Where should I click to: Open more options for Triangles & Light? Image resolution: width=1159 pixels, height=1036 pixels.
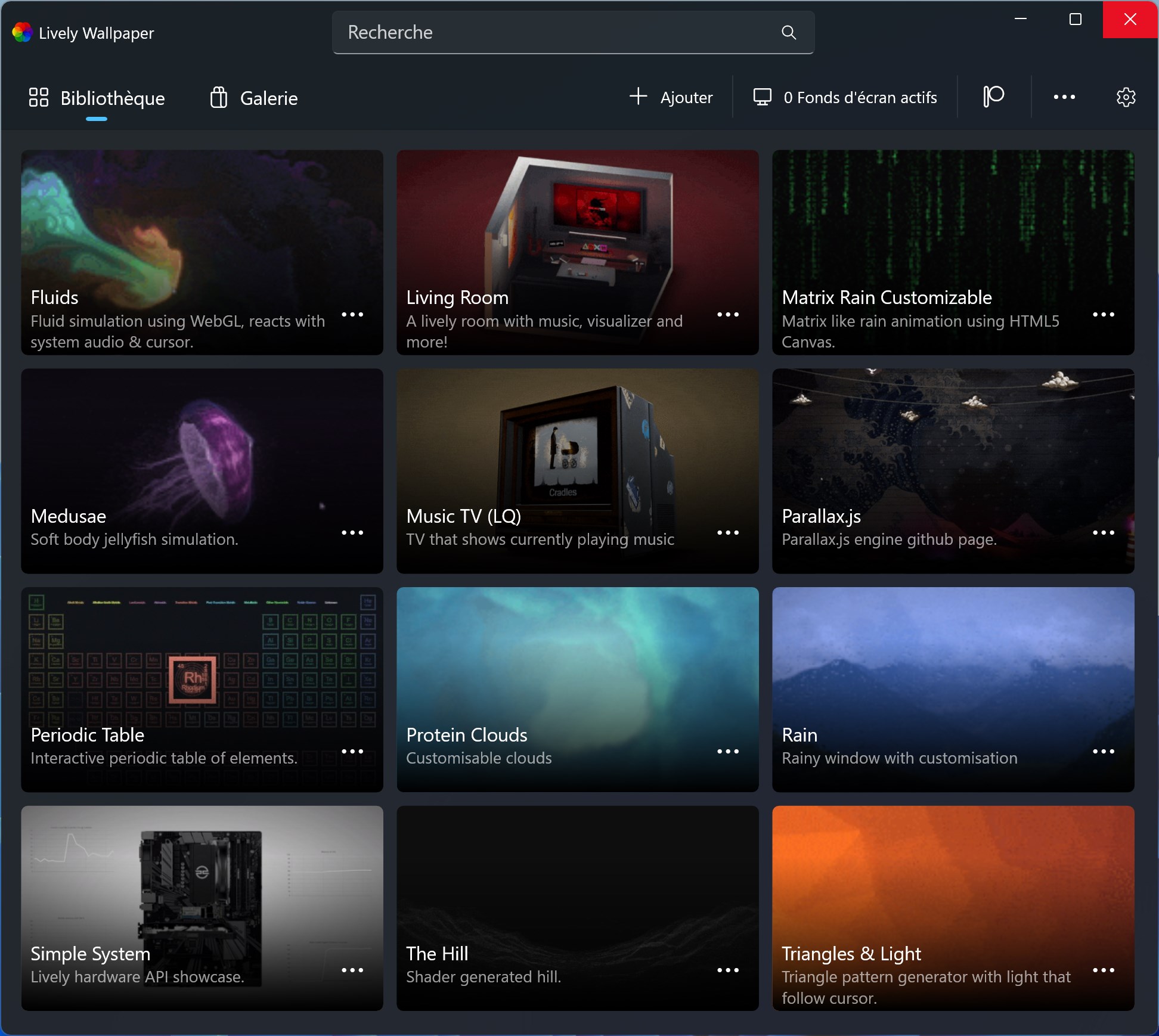[1104, 970]
